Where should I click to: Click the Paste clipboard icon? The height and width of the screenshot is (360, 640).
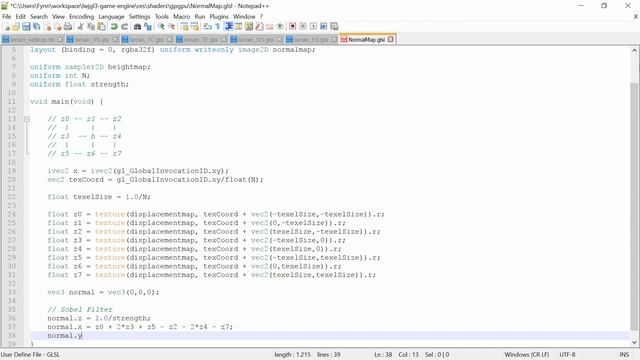(x=101, y=27)
